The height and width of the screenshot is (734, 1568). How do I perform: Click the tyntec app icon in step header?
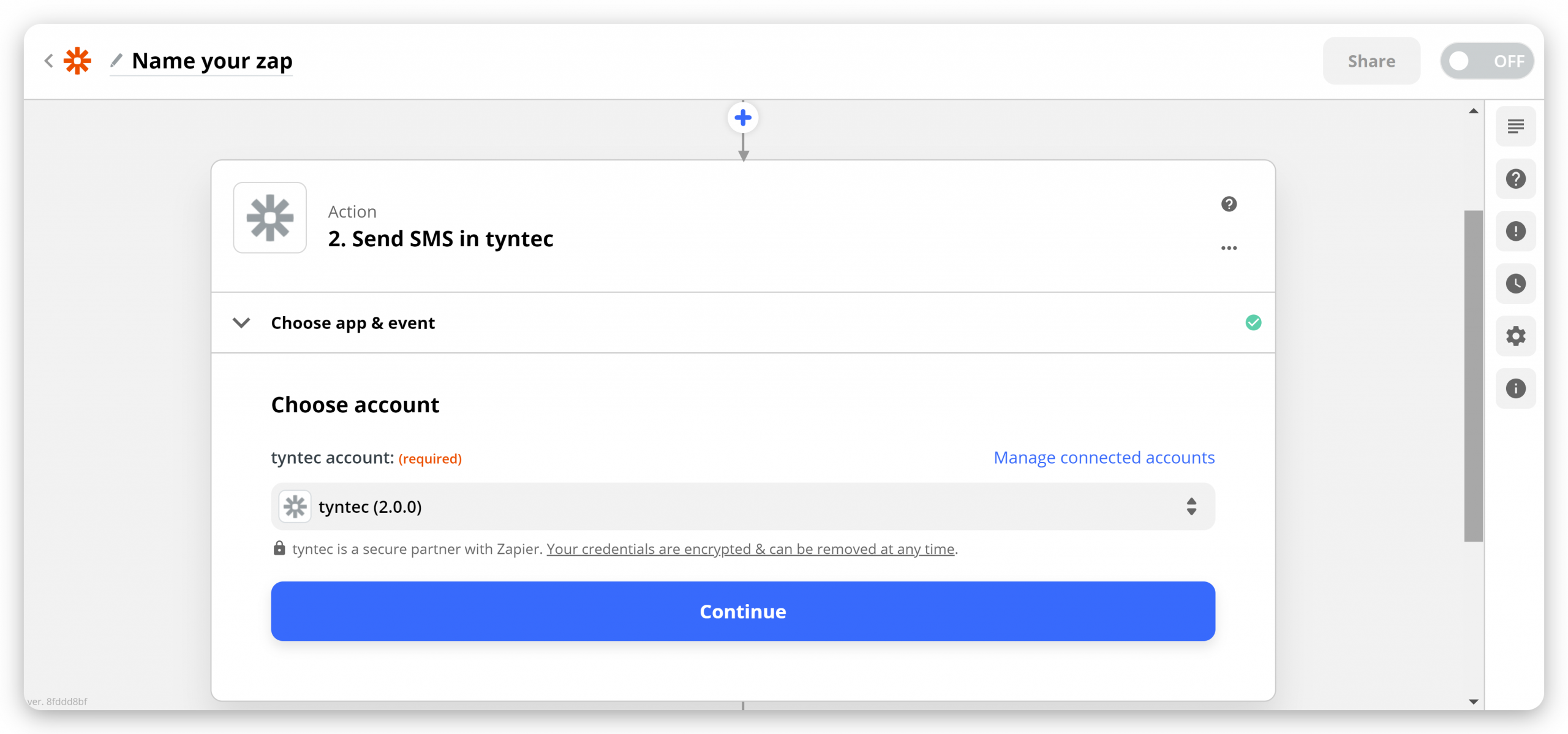coord(270,218)
